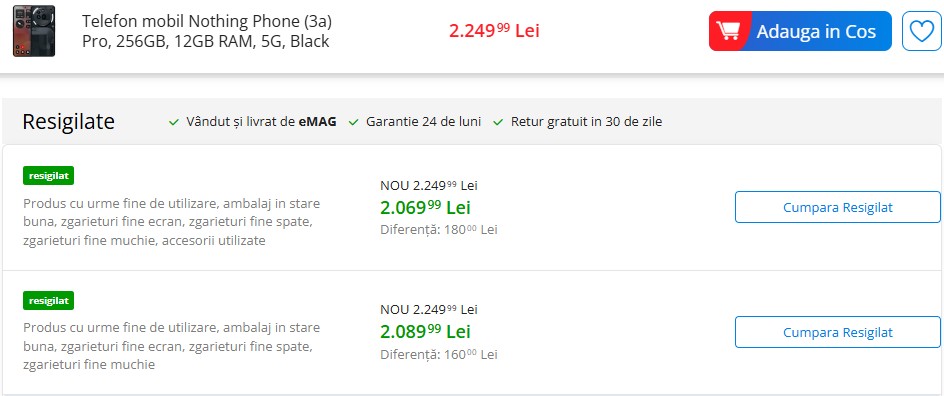Click checkmark beside Garantie 24 de luni
Screen dimensions: 944x396
tap(354, 122)
